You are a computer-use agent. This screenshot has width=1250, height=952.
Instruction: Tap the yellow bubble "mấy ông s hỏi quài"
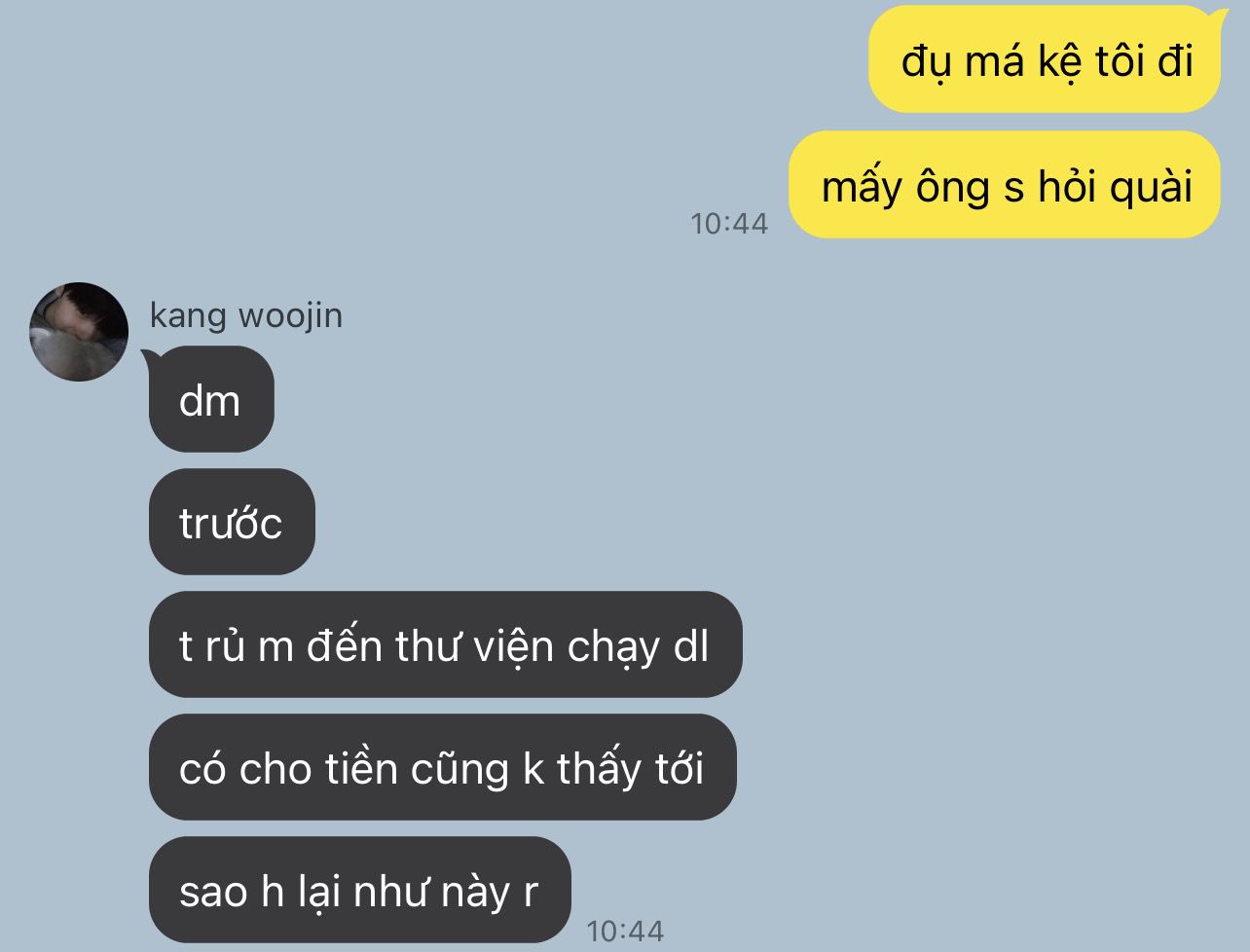(x=1005, y=184)
